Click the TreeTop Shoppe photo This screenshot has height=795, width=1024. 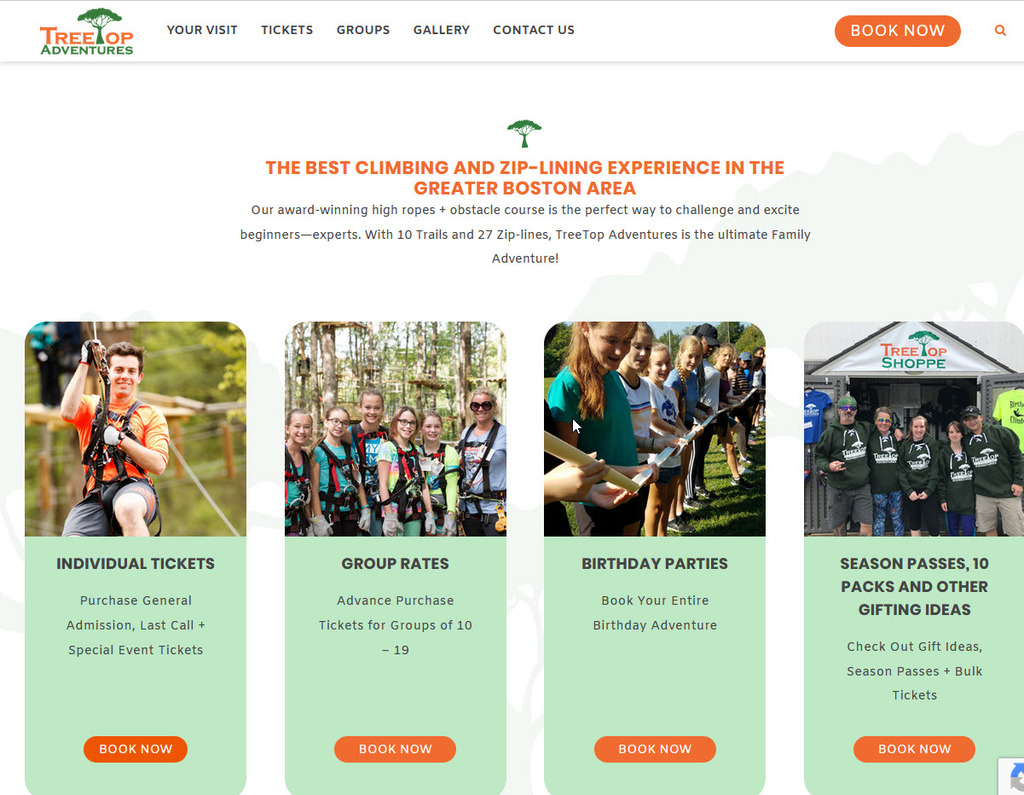(914, 429)
